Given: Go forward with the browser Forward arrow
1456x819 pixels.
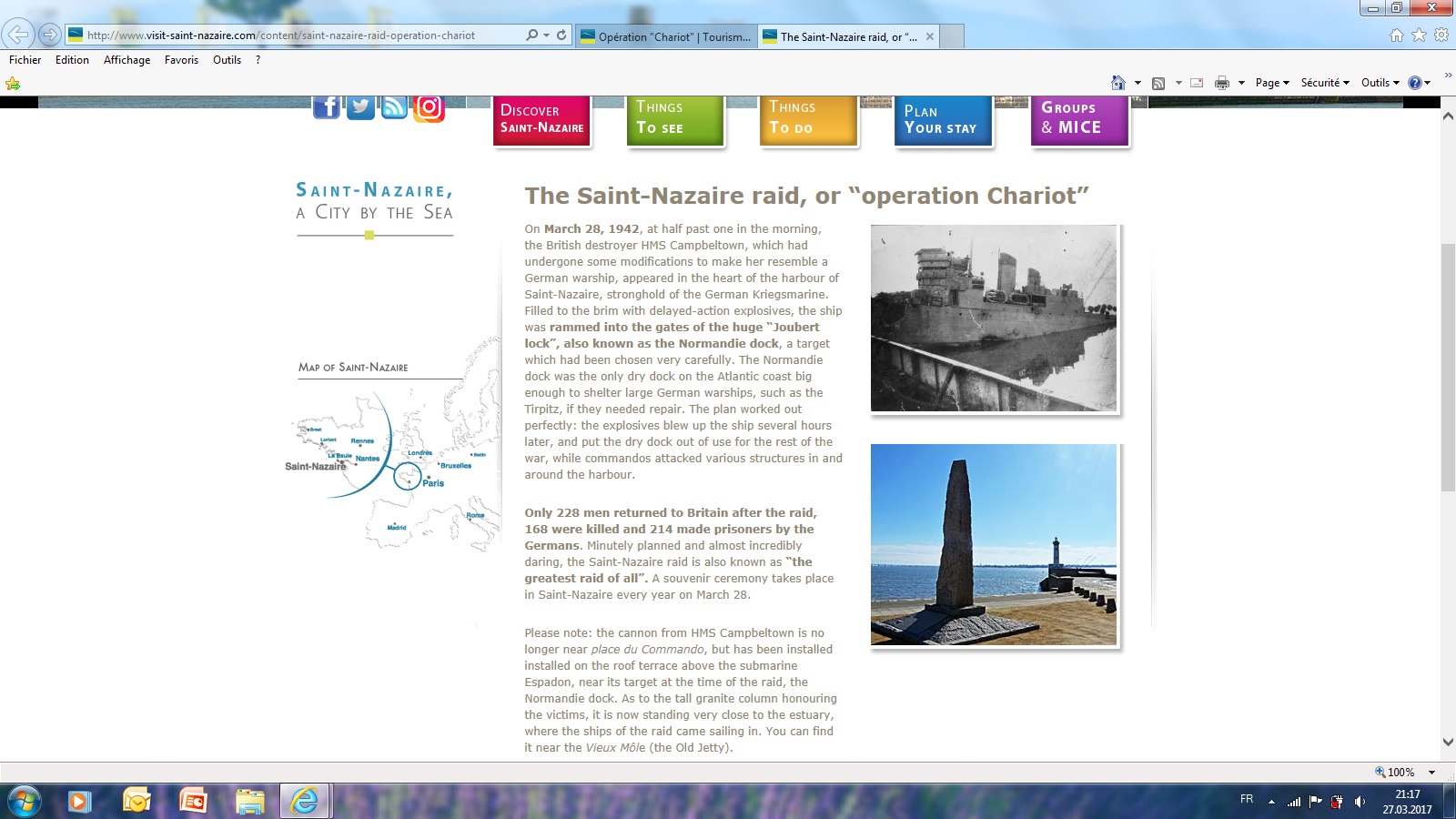Looking at the screenshot, I should click(50, 35).
